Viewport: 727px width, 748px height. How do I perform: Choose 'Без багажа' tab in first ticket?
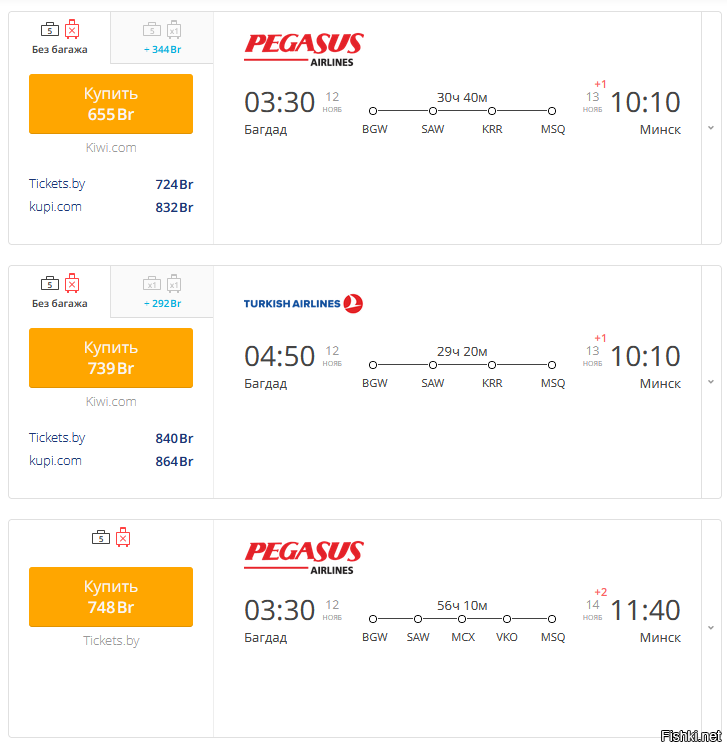(x=60, y=38)
